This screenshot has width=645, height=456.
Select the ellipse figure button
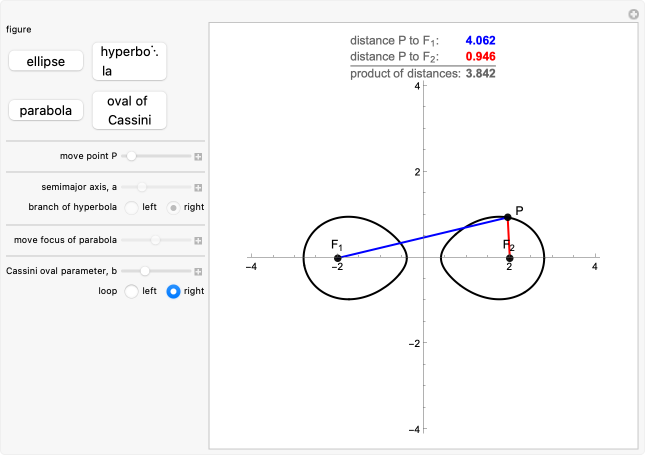[46, 61]
